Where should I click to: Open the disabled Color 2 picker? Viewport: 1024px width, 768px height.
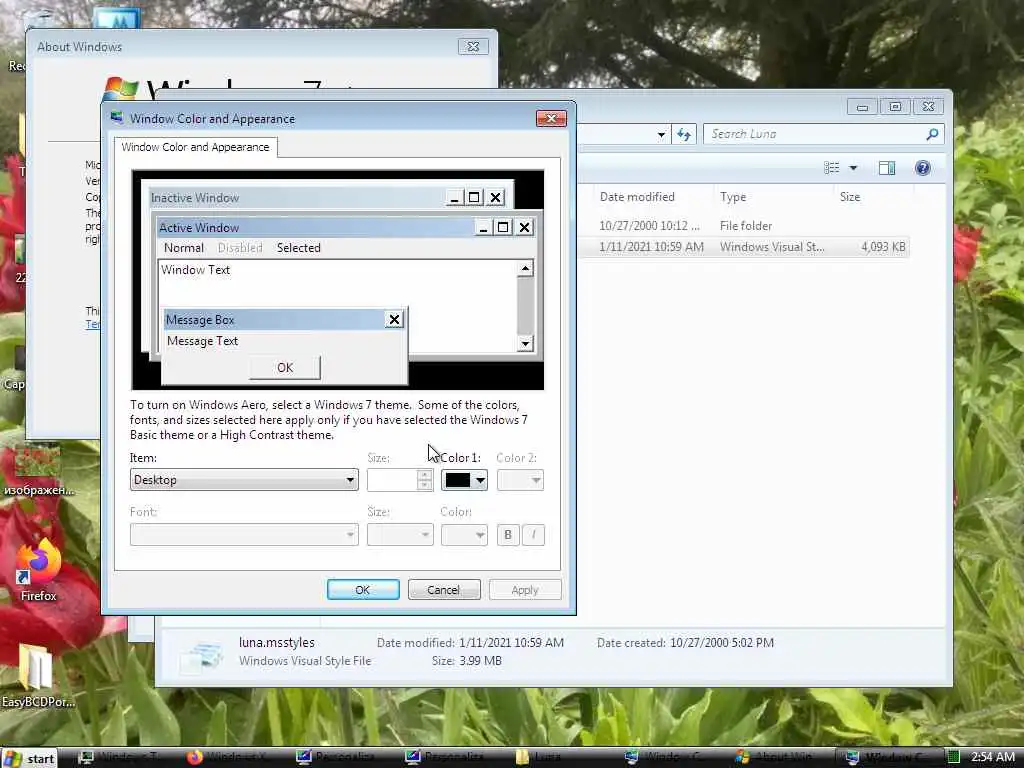520,480
